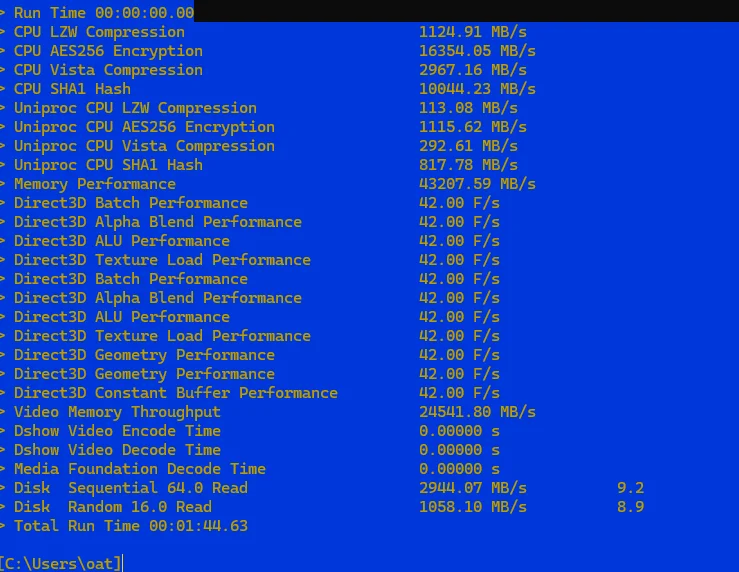This screenshot has height=572, width=739.
Task: Click the Disk Random 16.0 Read value 1058.10 MB/s
Action: (473, 507)
